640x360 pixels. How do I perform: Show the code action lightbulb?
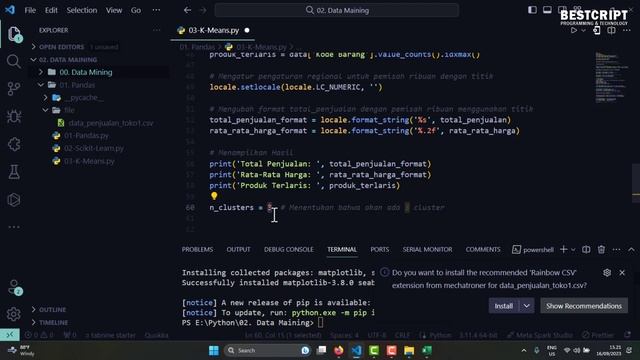tap(214, 196)
